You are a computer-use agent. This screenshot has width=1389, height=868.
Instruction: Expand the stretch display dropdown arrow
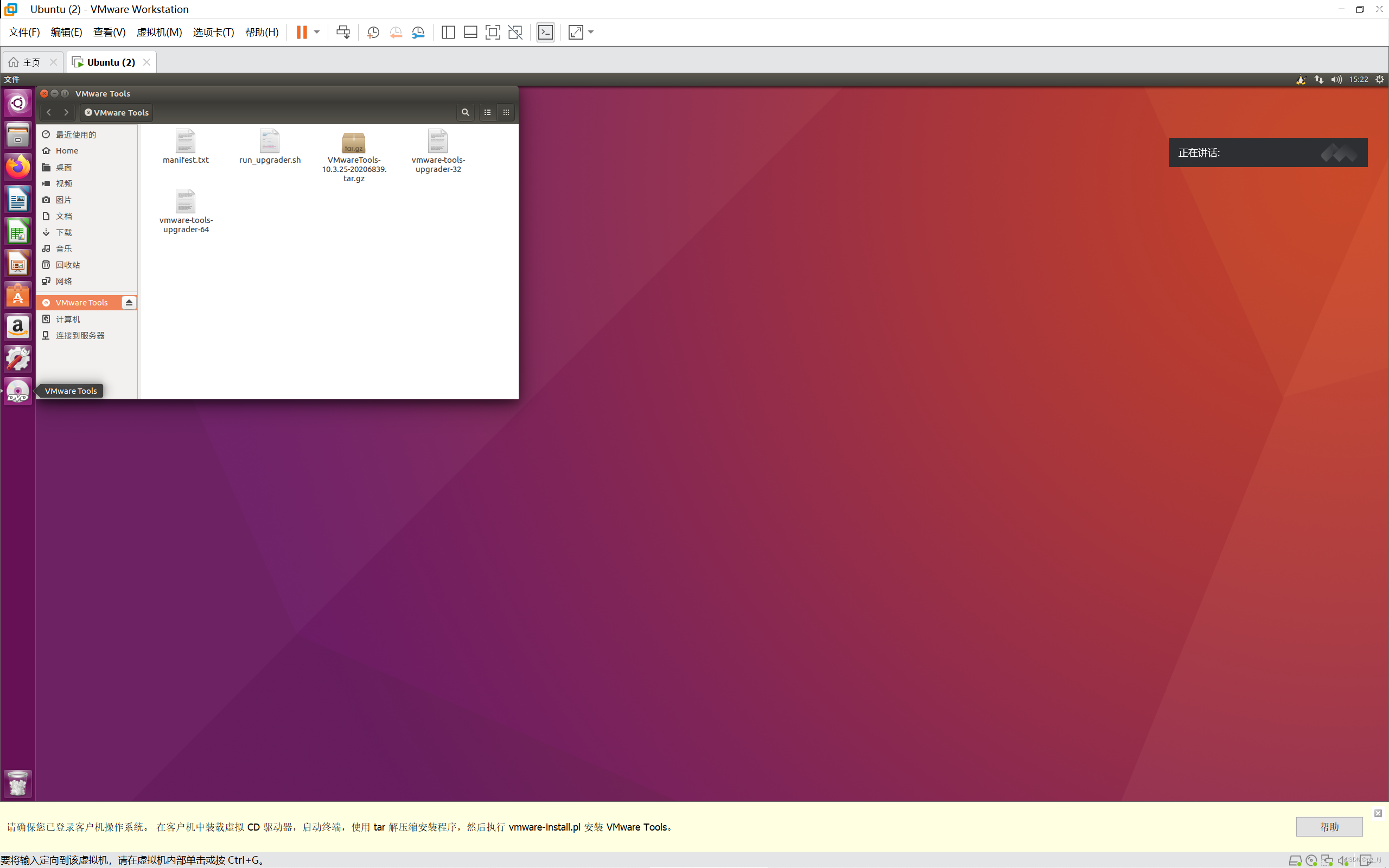tap(591, 32)
